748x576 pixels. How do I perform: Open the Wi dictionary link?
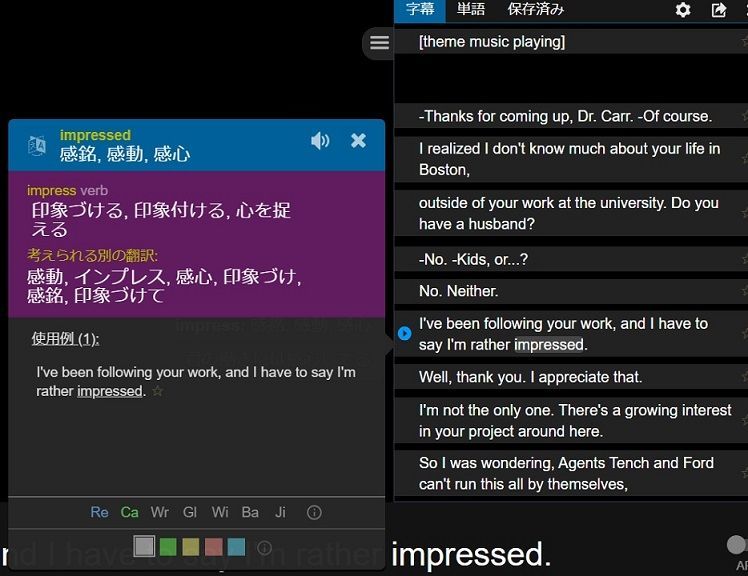(220, 512)
